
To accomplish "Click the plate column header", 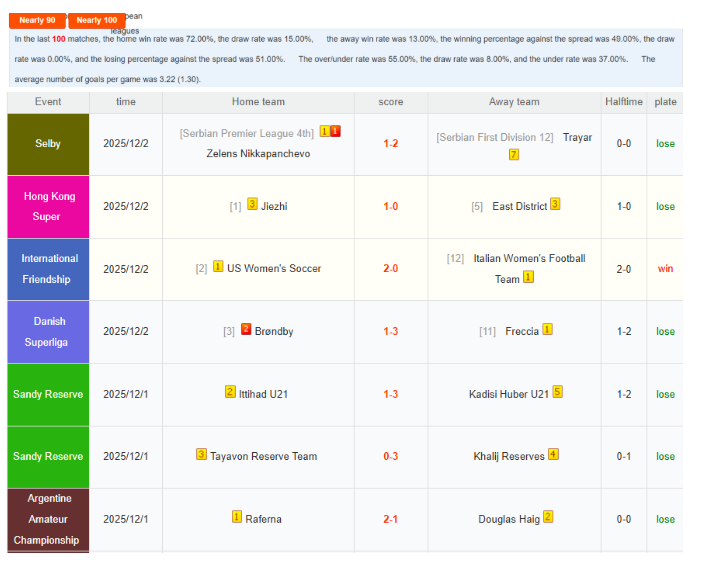I will [665, 102].
